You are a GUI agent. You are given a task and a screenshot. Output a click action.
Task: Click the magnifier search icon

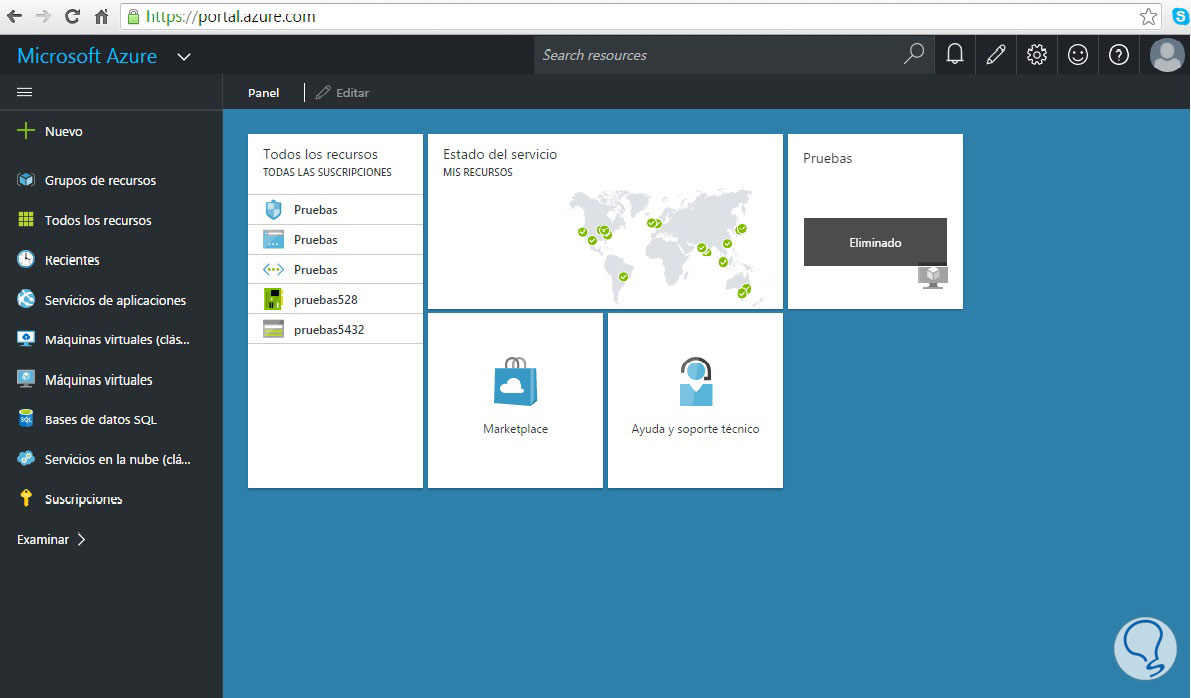point(914,54)
